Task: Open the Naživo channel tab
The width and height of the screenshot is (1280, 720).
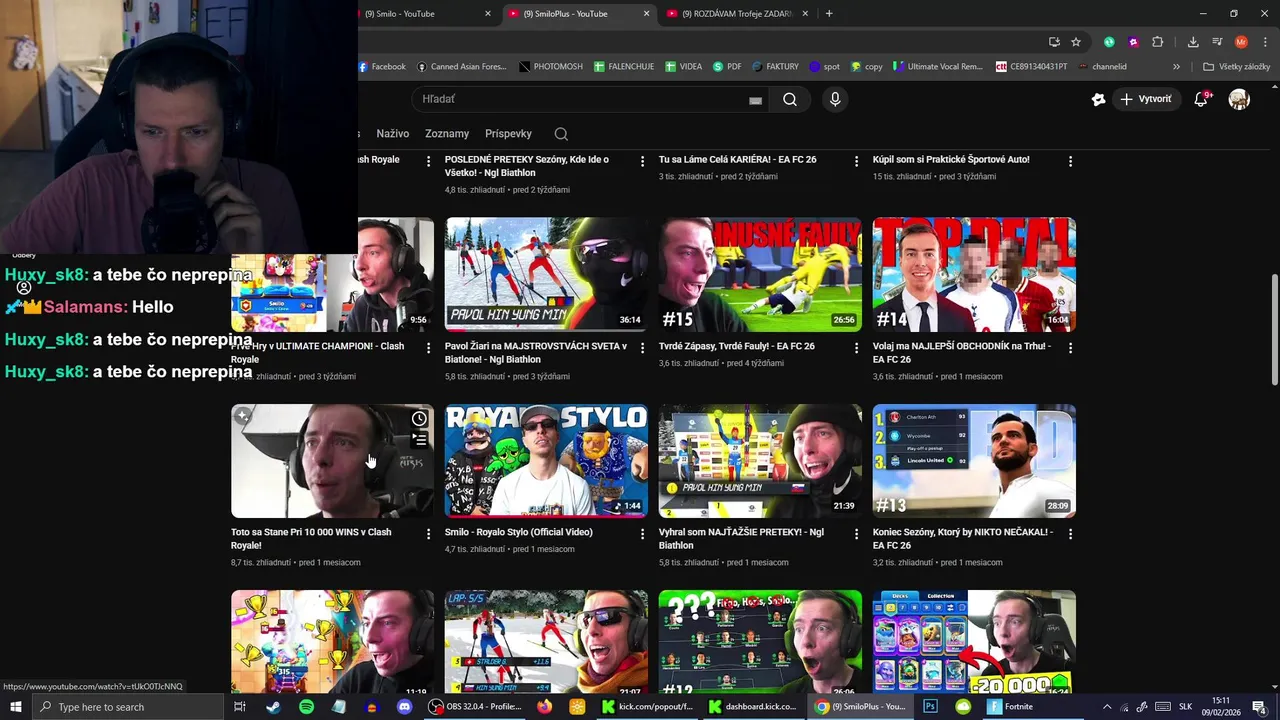Action: tap(393, 134)
